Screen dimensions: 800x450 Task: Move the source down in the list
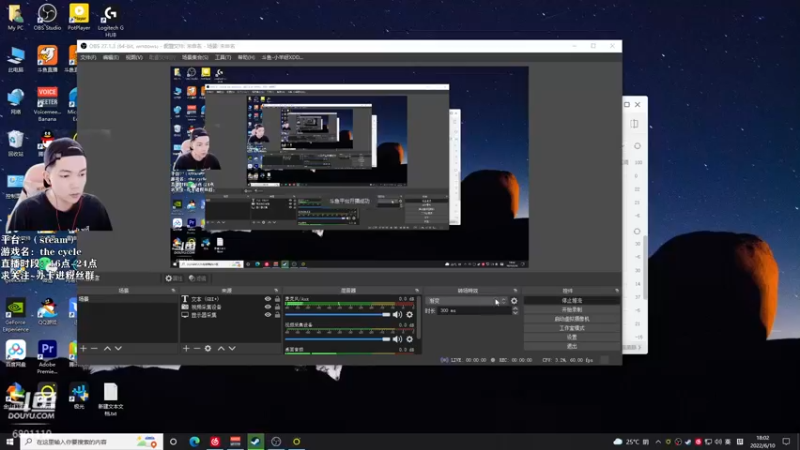coord(232,348)
